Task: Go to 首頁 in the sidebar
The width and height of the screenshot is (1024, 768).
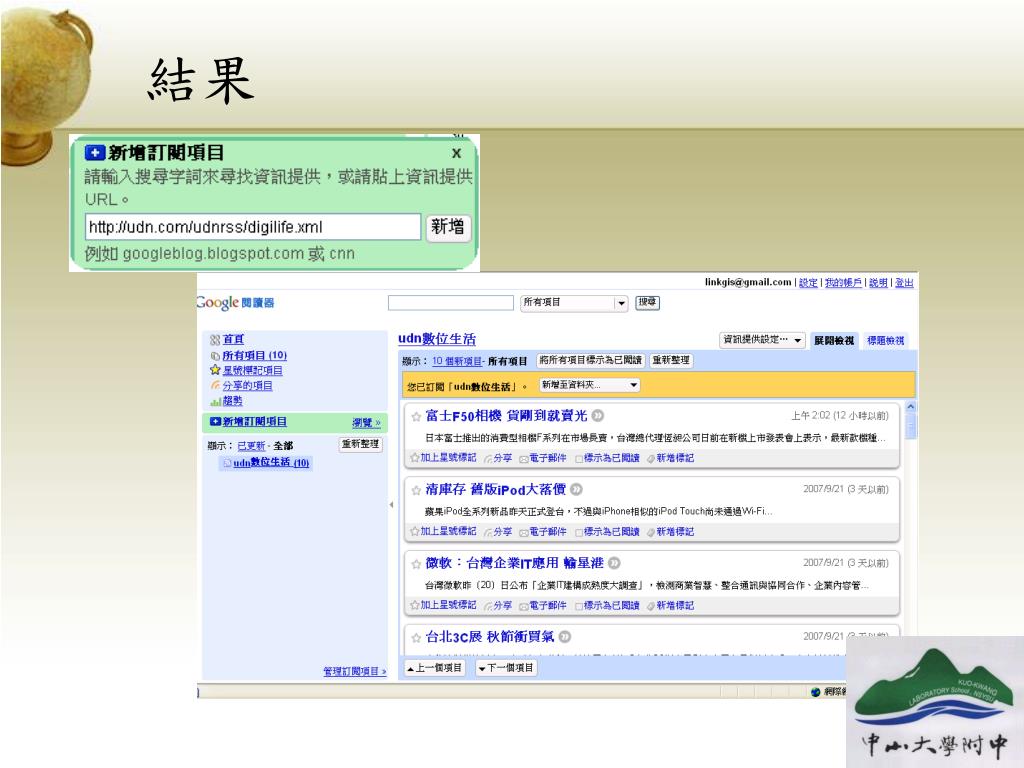Action: pos(233,340)
